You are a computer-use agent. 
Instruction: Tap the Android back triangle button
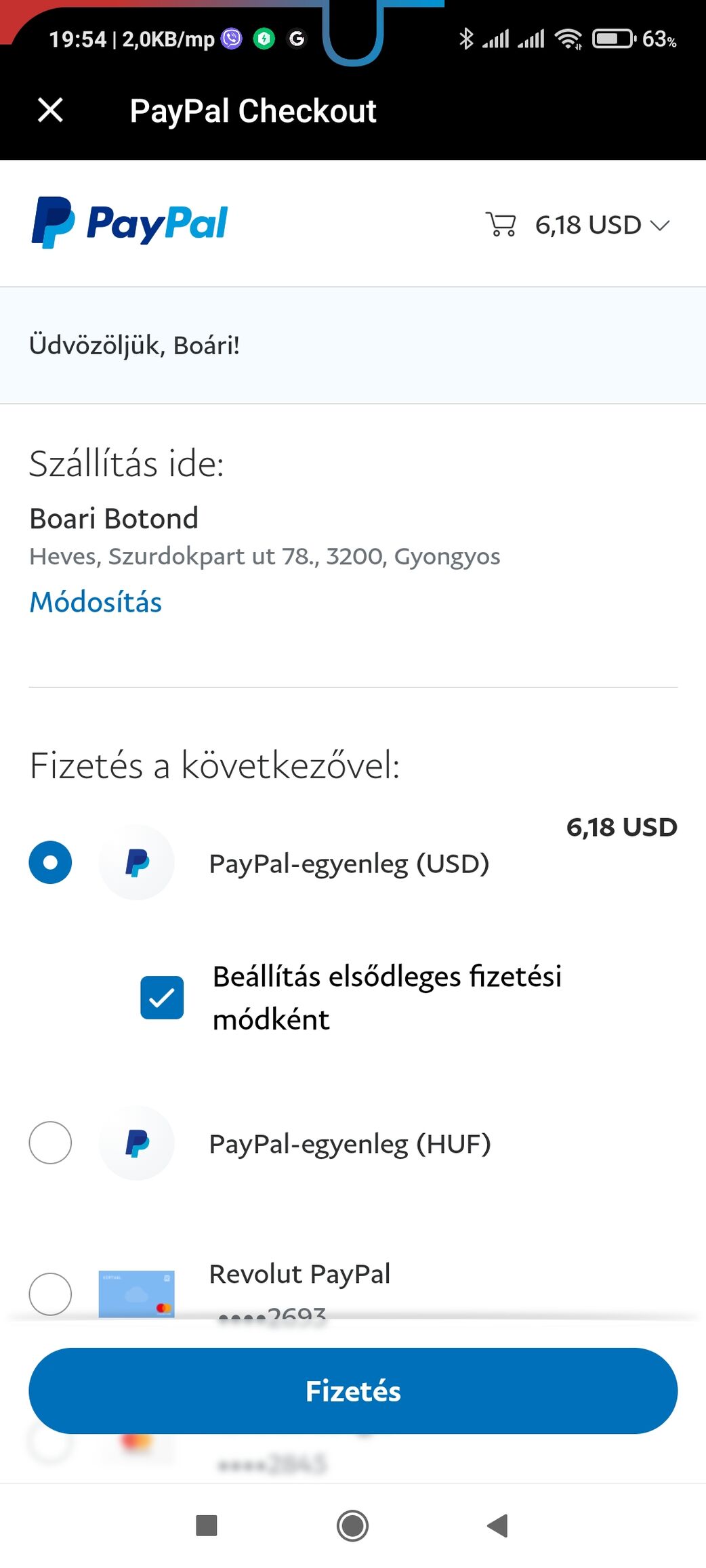tap(498, 1526)
